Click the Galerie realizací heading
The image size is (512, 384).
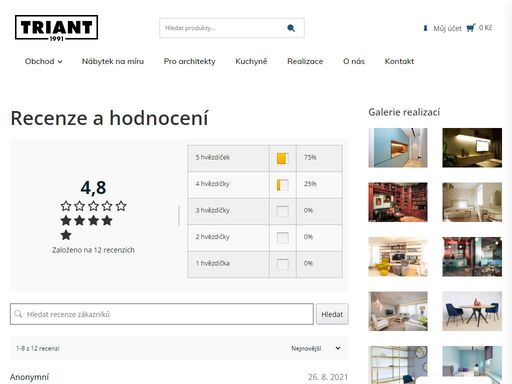coord(404,112)
